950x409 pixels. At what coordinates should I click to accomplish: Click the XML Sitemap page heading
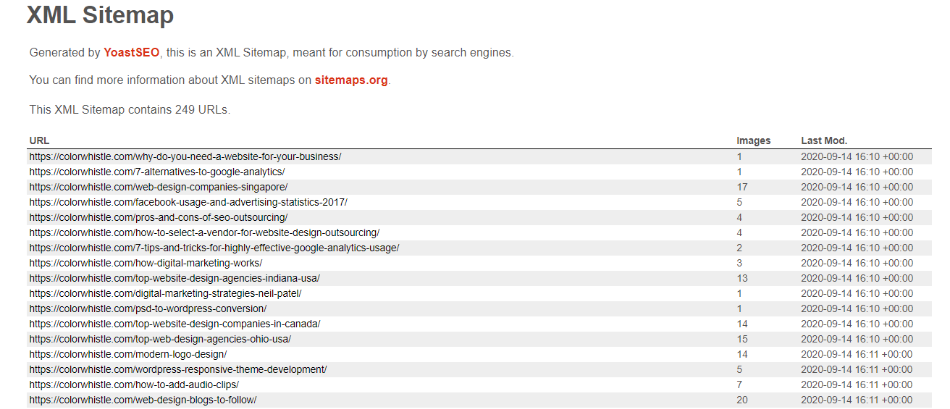[100, 15]
